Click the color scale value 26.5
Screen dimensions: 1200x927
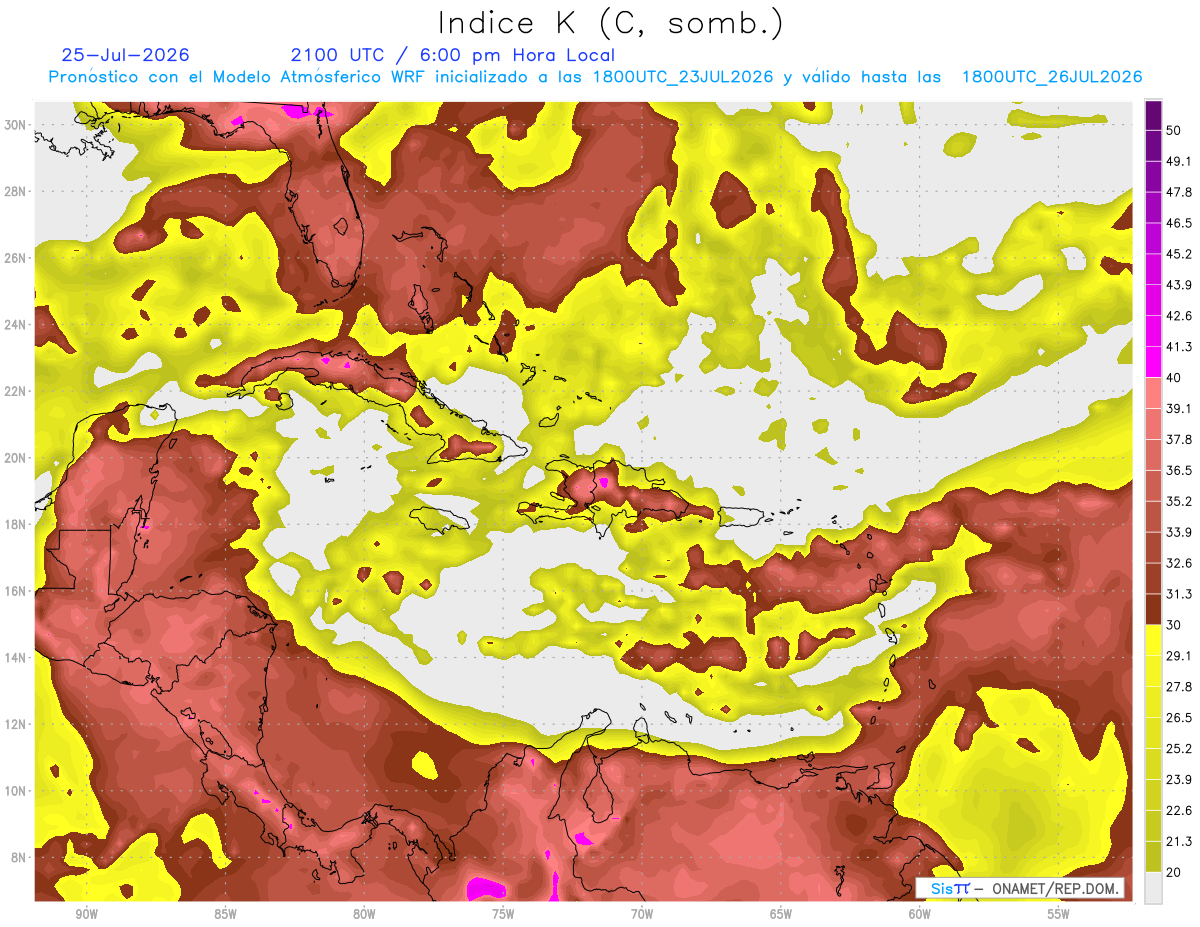[1179, 717]
